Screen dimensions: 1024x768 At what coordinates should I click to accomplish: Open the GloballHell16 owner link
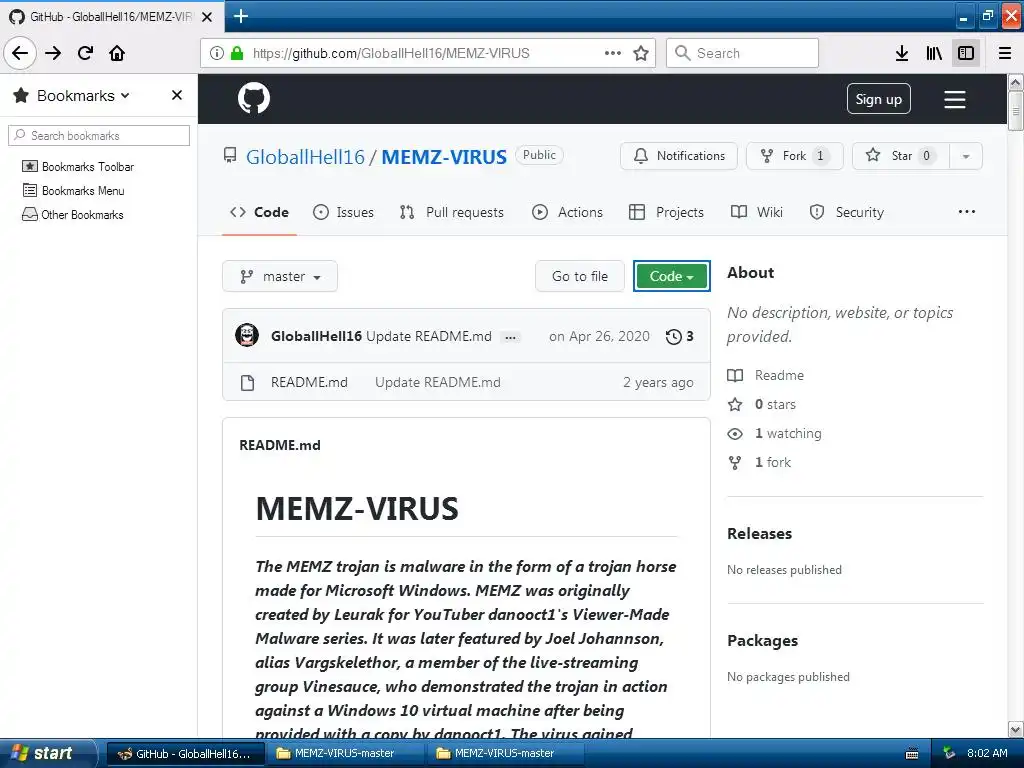pos(305,157)
